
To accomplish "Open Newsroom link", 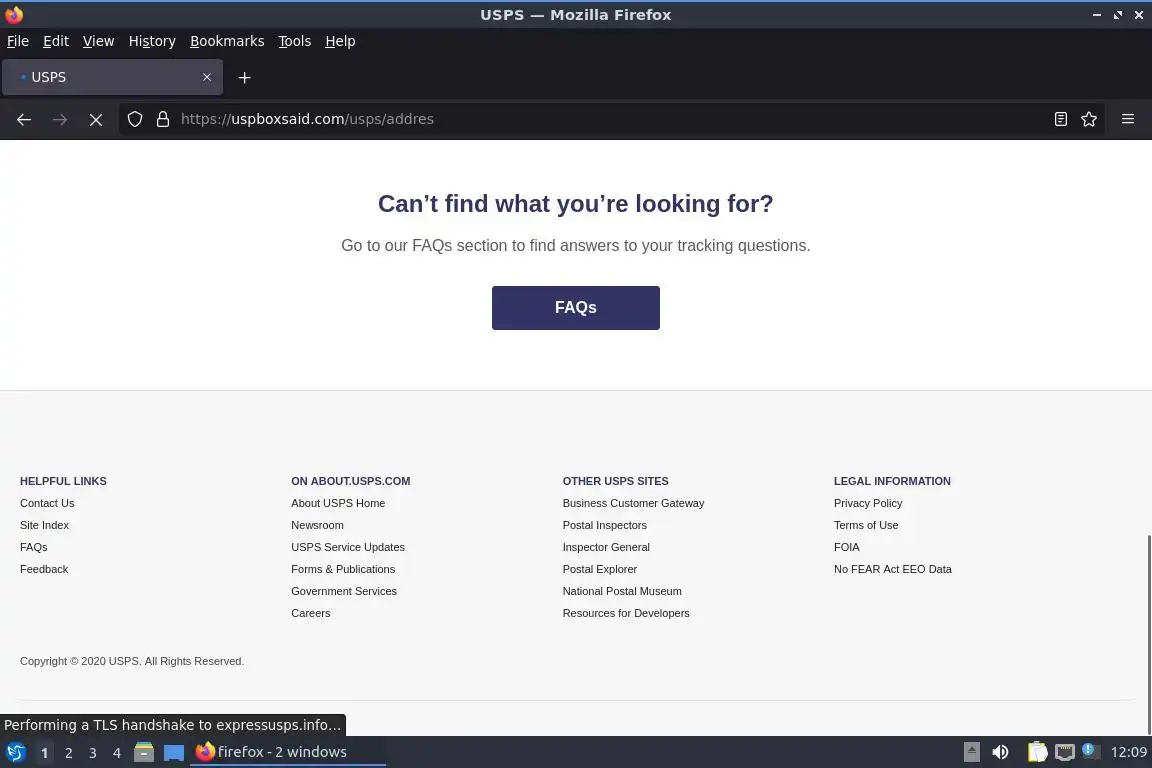I will coord(317,525).
